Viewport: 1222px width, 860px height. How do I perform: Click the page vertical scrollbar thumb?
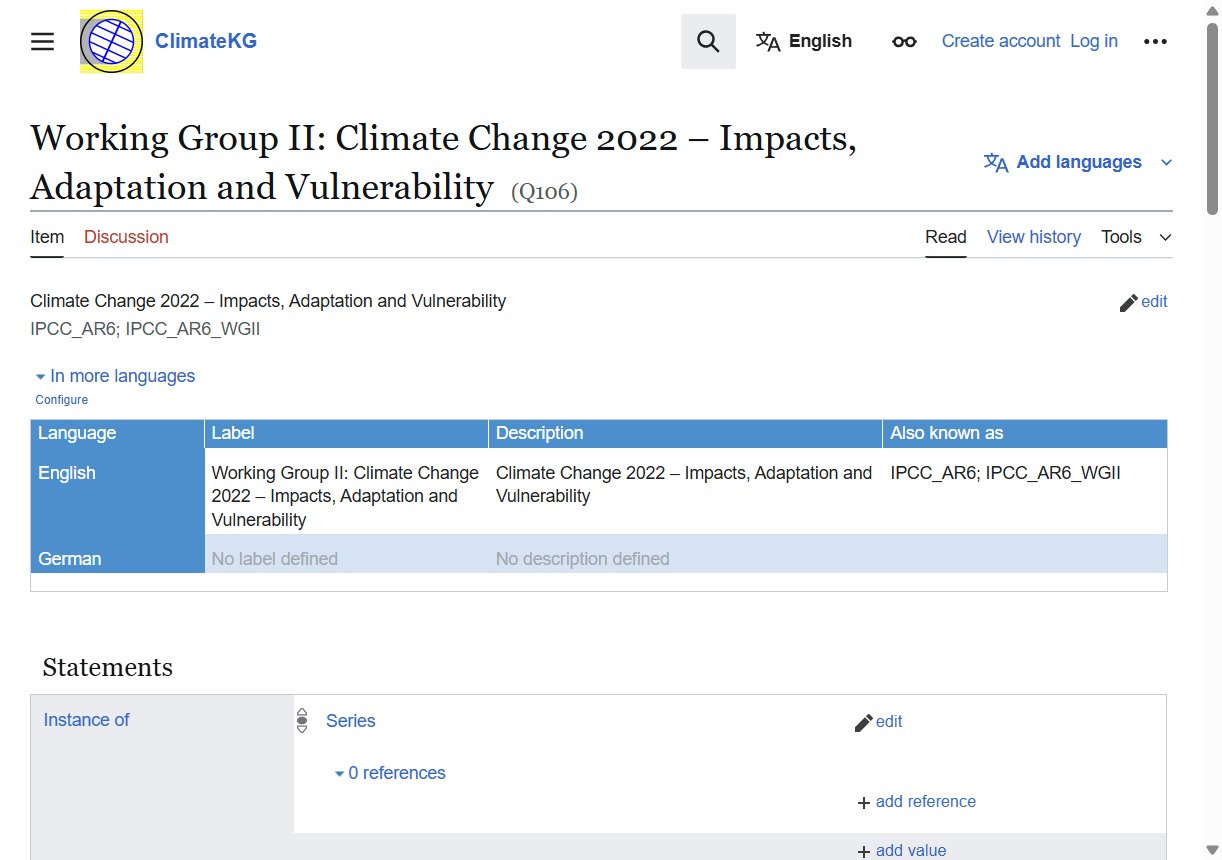[1213, 118]
